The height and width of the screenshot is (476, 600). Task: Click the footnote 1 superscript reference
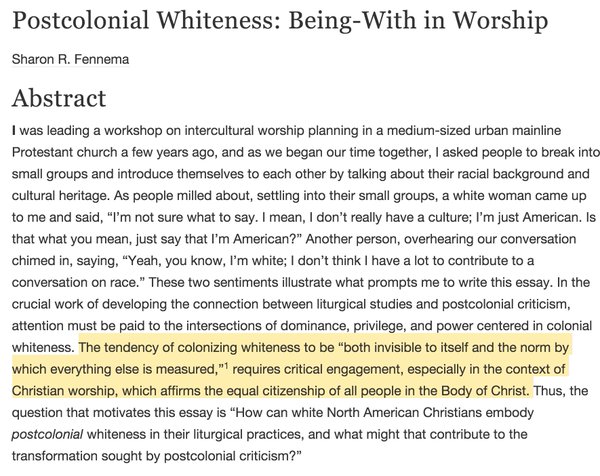pos(226,367)
